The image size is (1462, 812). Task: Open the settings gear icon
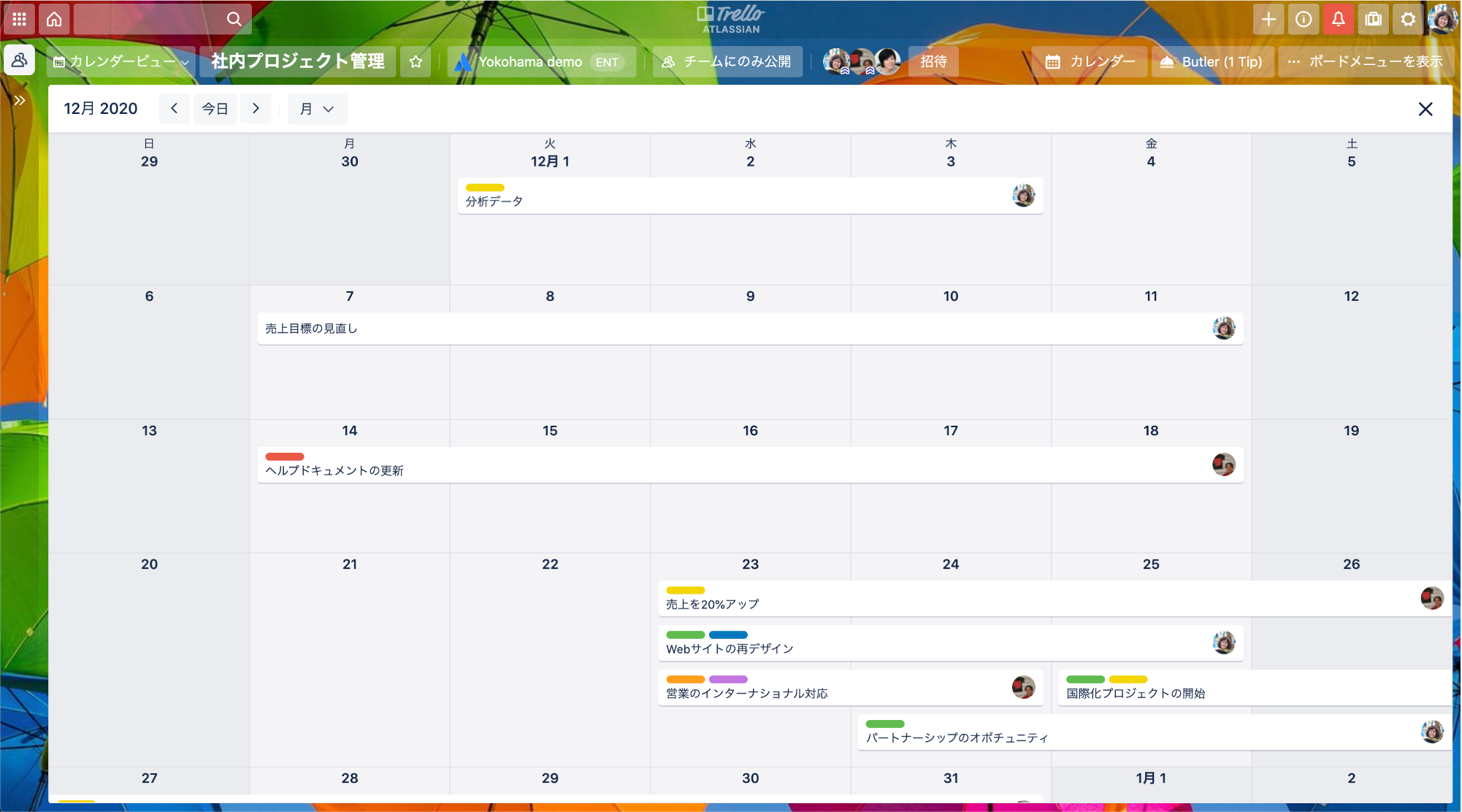[x=1408, y=19]
